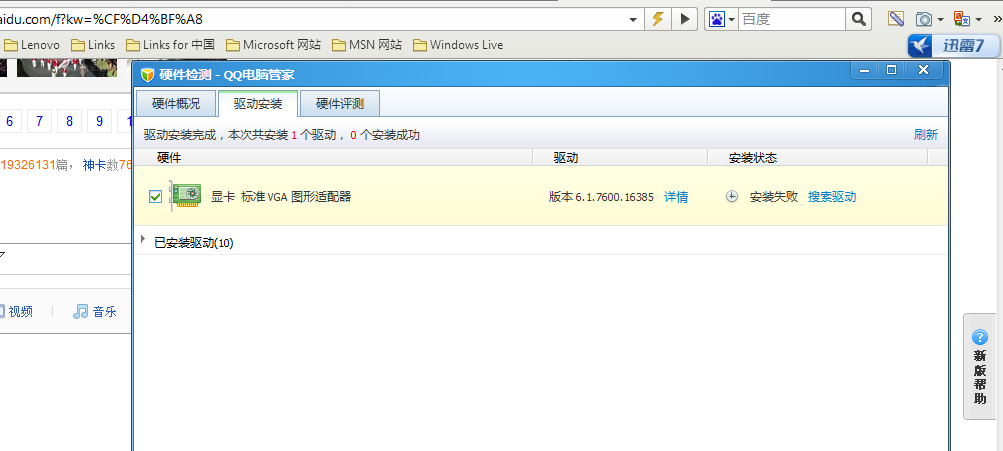Go to page 7 in Baidu page
This screenshot has height=451, width=1003.
(40, 121)
